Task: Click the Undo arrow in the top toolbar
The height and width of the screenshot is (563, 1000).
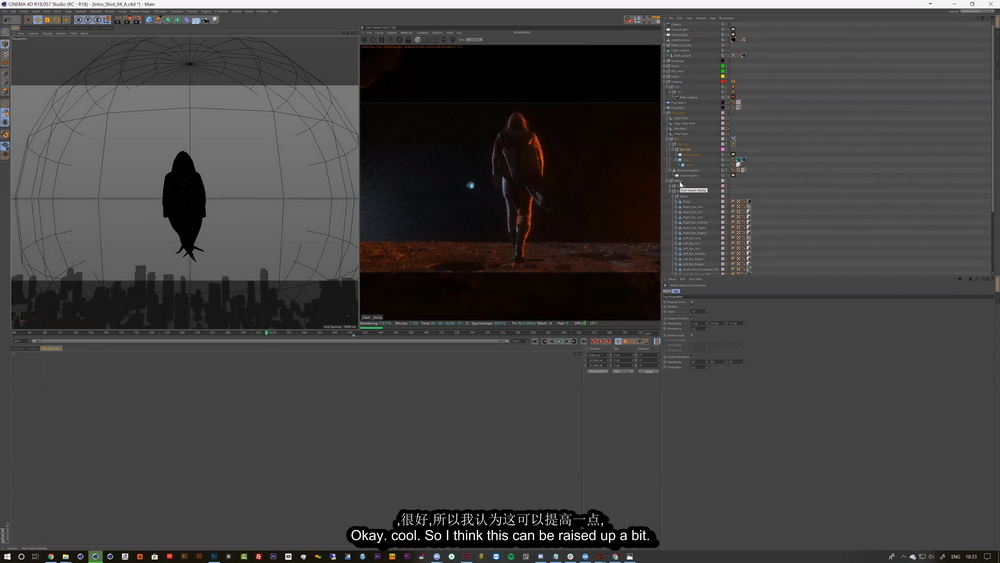Action: tap(8, 19)
